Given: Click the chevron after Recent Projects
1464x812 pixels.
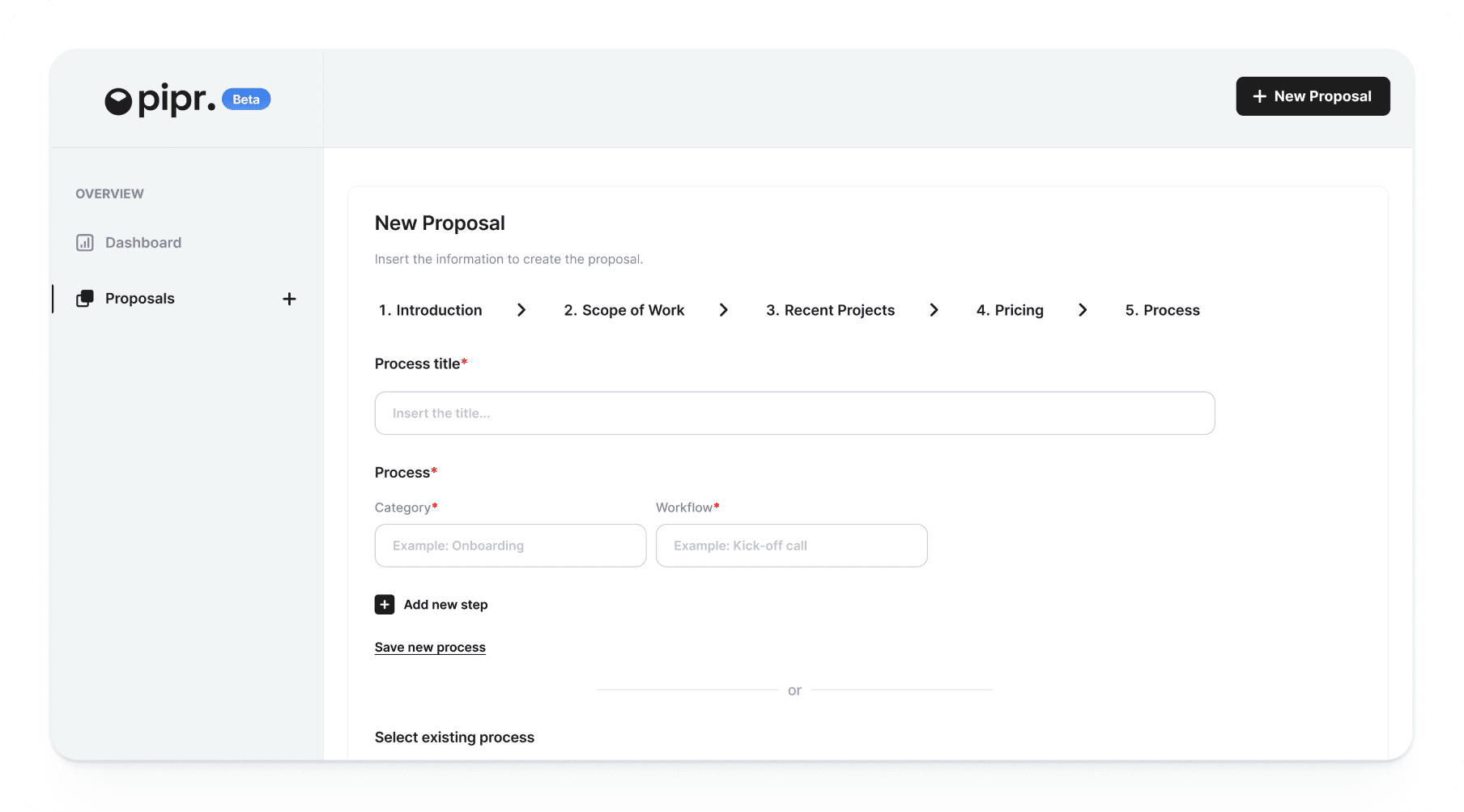Looking at the screenshot, I should (x=934, y=310).
